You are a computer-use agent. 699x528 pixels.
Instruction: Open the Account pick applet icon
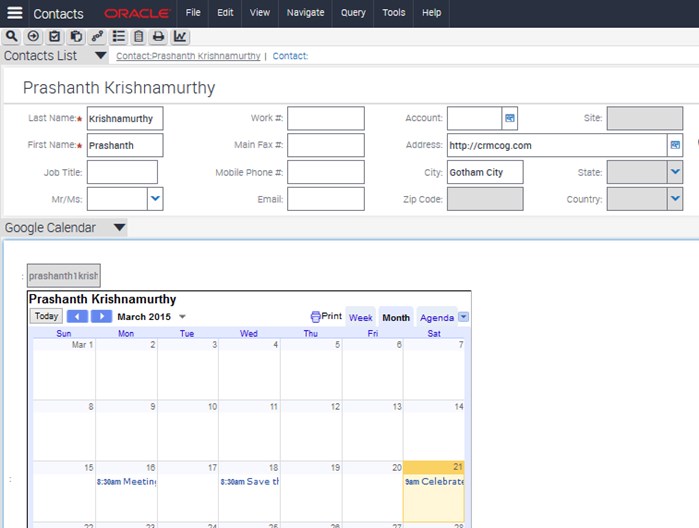tap(510, 118)
